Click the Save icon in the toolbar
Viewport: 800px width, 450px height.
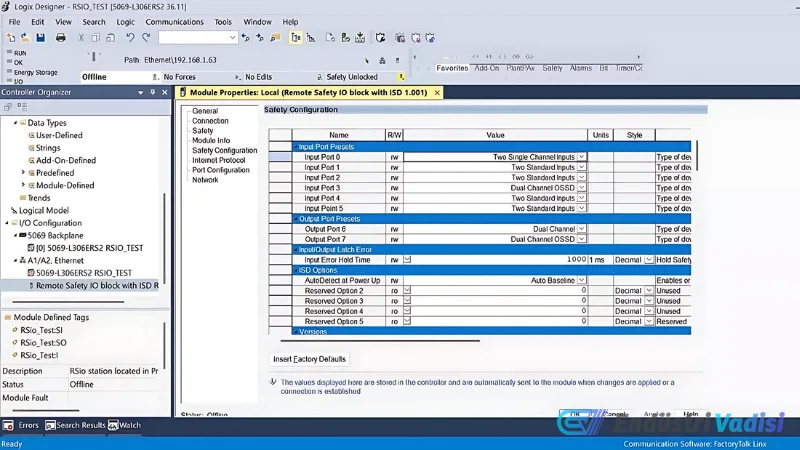coord(39,38)
